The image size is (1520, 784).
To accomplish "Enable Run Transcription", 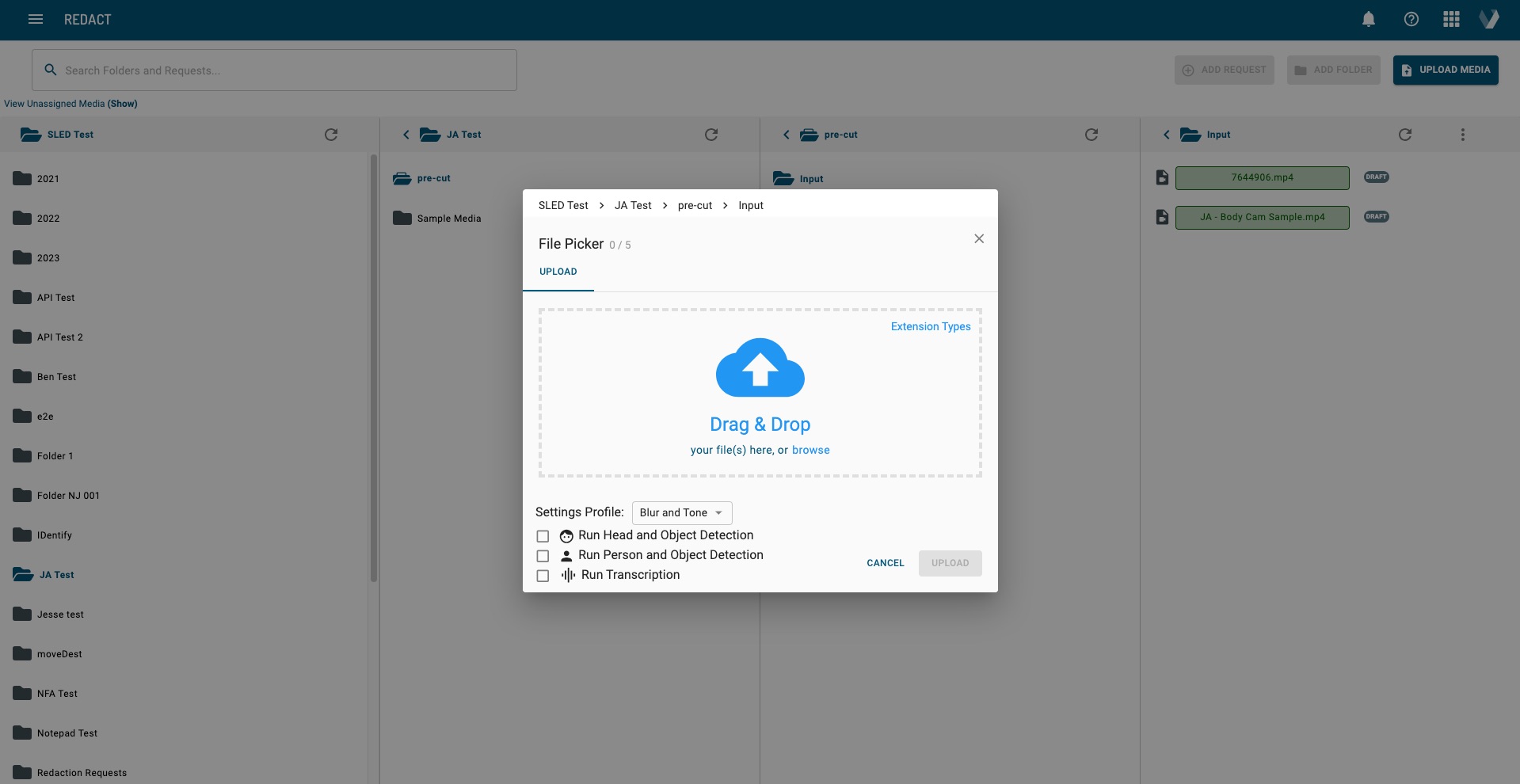I will (543, 576).
